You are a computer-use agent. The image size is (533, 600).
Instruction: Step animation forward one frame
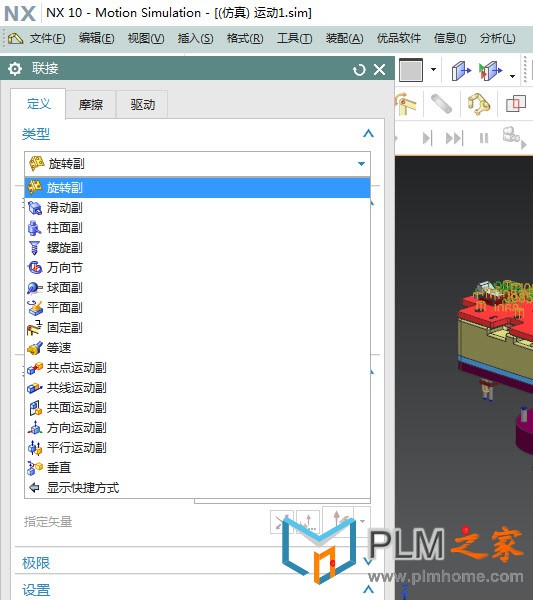[427, 138]
